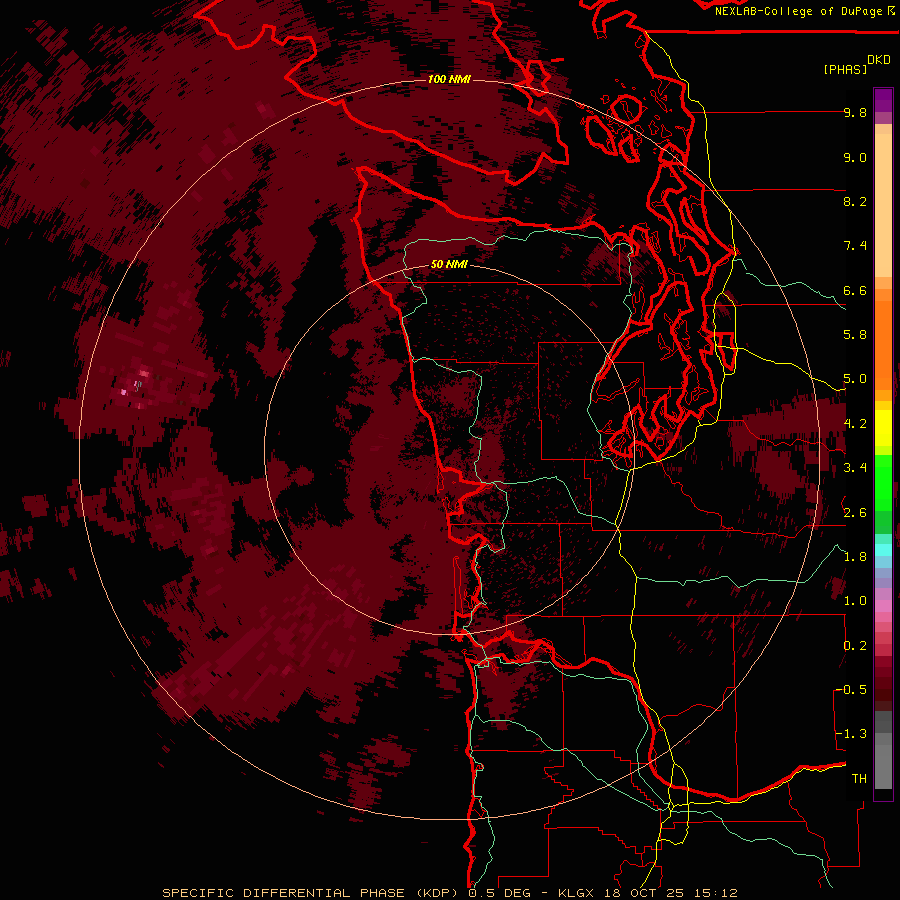Click the 8.2 scale value

pos(855,201)
